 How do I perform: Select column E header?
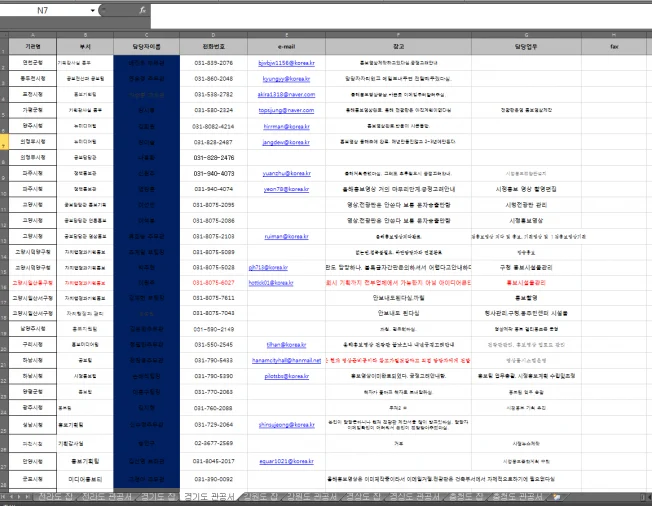click(286, 35)
